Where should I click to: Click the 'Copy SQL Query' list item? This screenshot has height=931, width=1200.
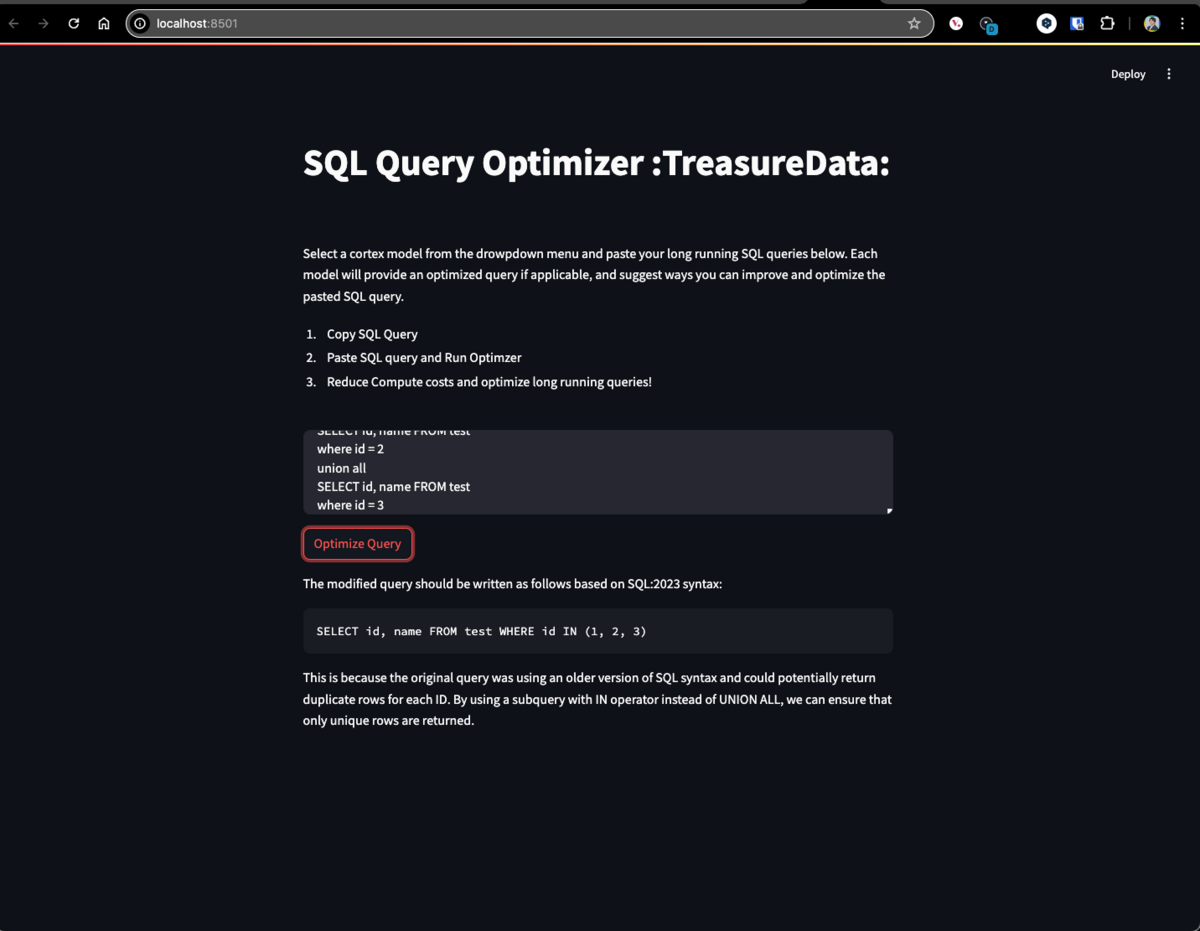coord(372,334)
